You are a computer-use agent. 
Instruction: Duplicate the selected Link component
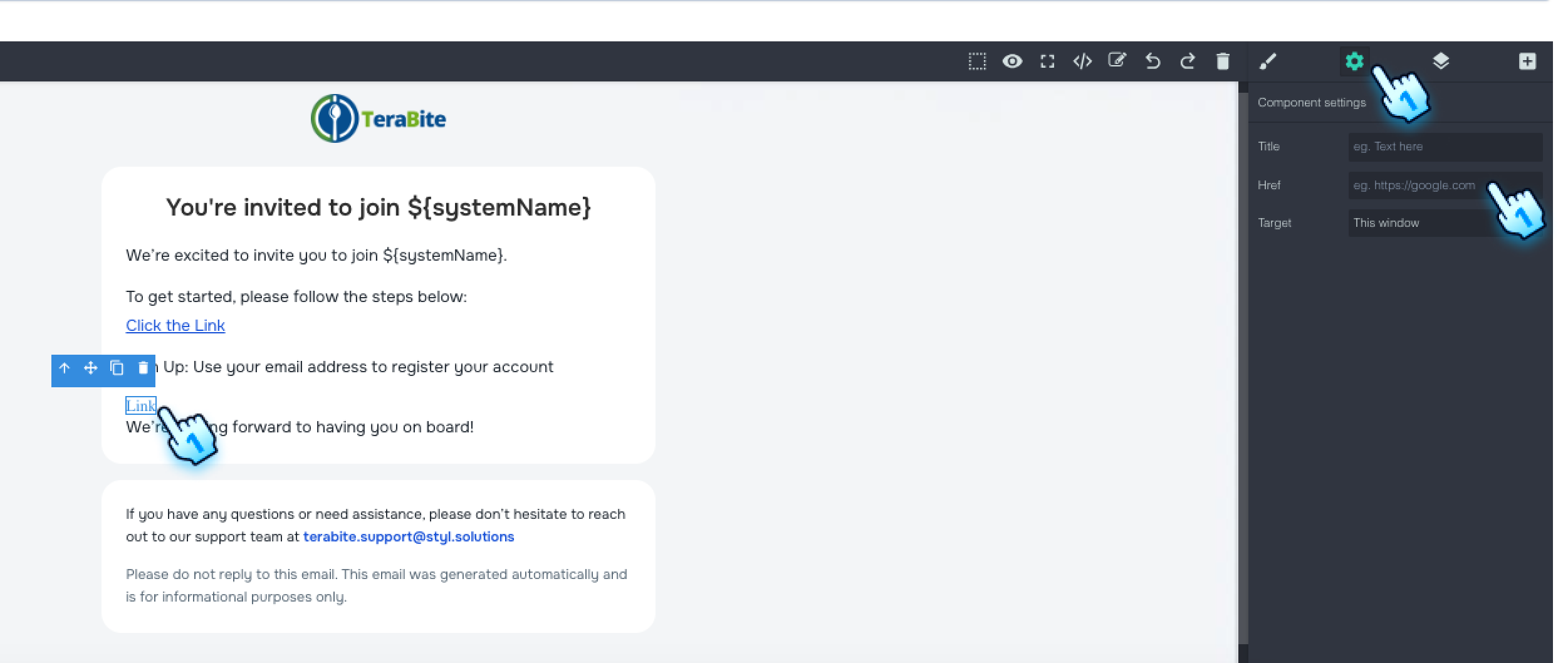117,368
